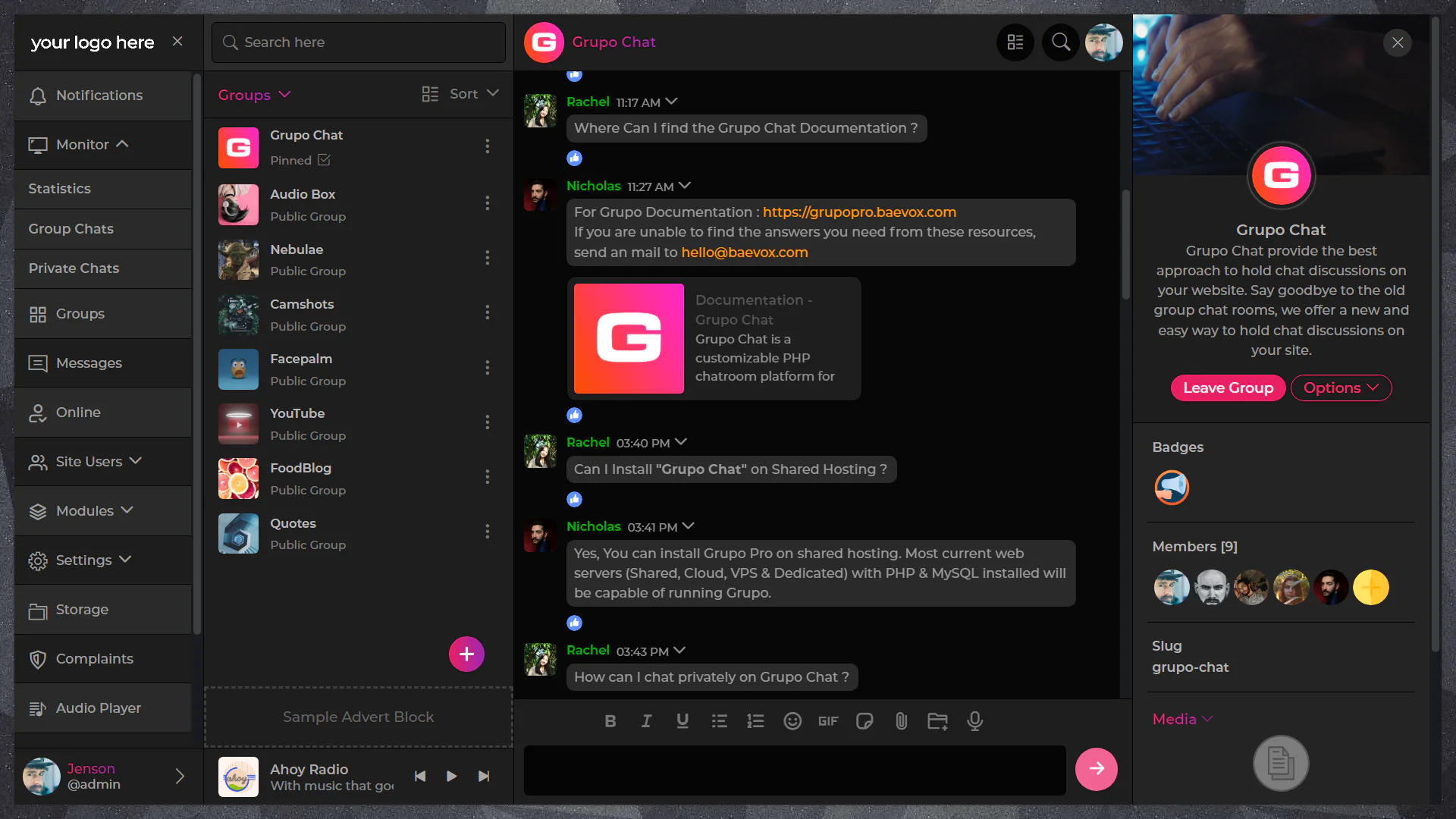Open the GIF picker
The width and height of the screenshot is (1456, 819).
click(828, 721)
